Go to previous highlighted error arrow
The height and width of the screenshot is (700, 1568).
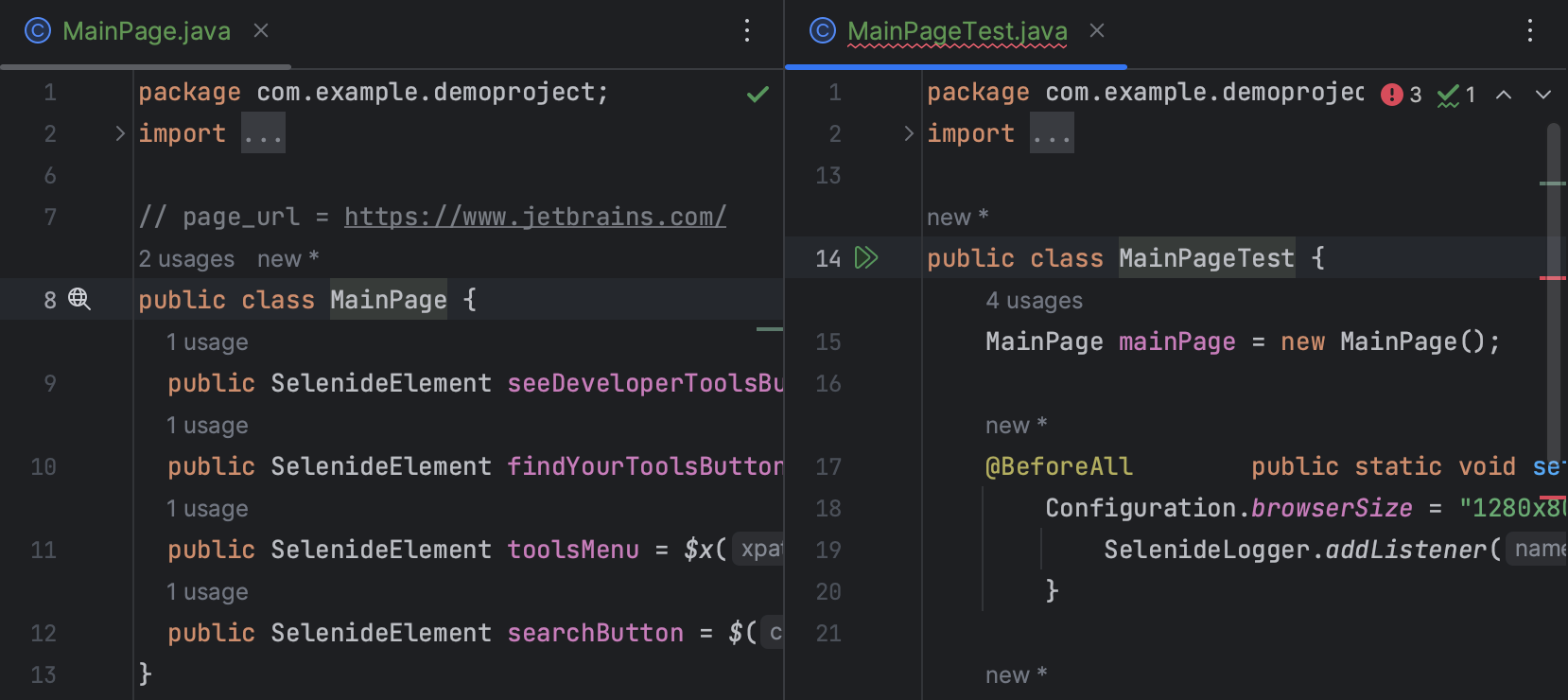(1504, 95)
